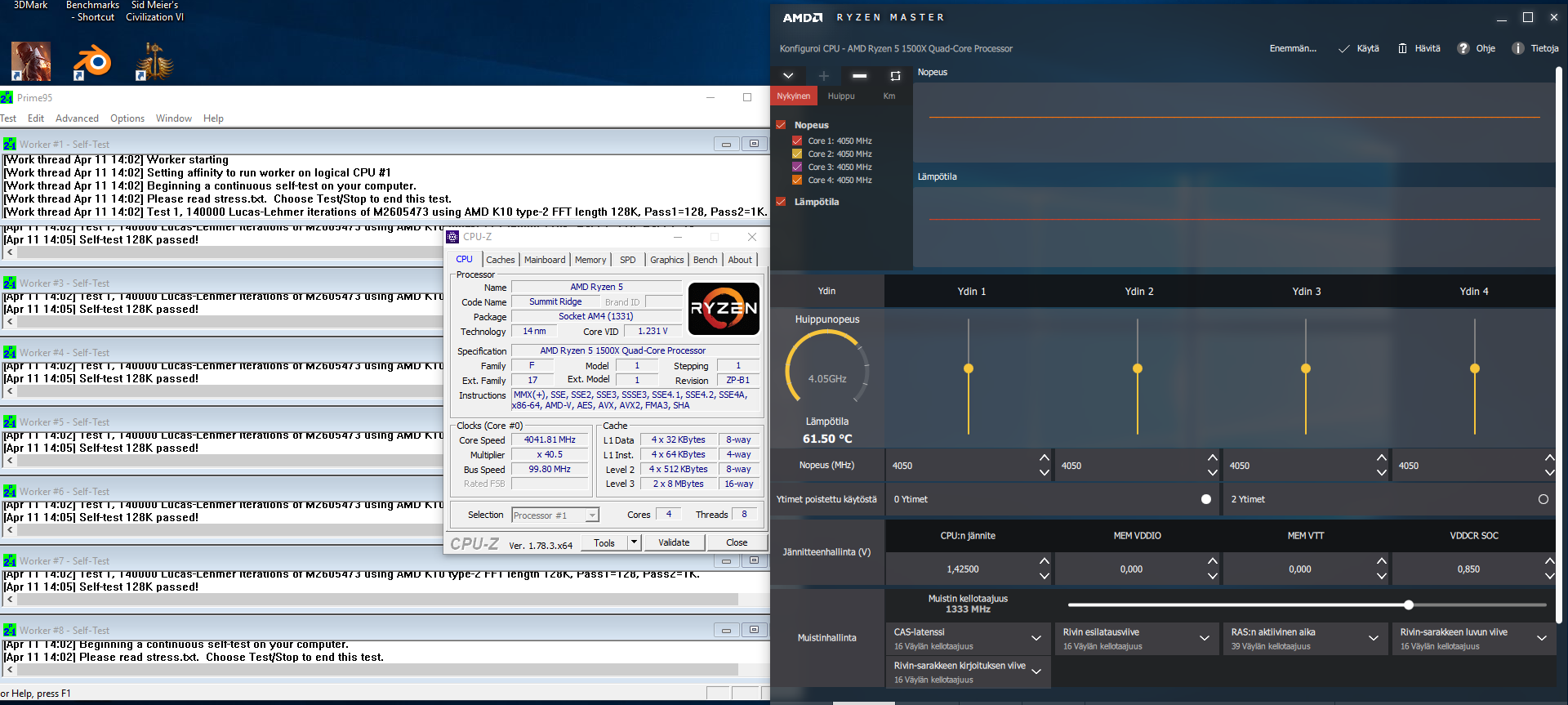Screen dimensions: 1568x705
Task: Toggle the Nopeus checkbox
Action: [x=781, y=125]
